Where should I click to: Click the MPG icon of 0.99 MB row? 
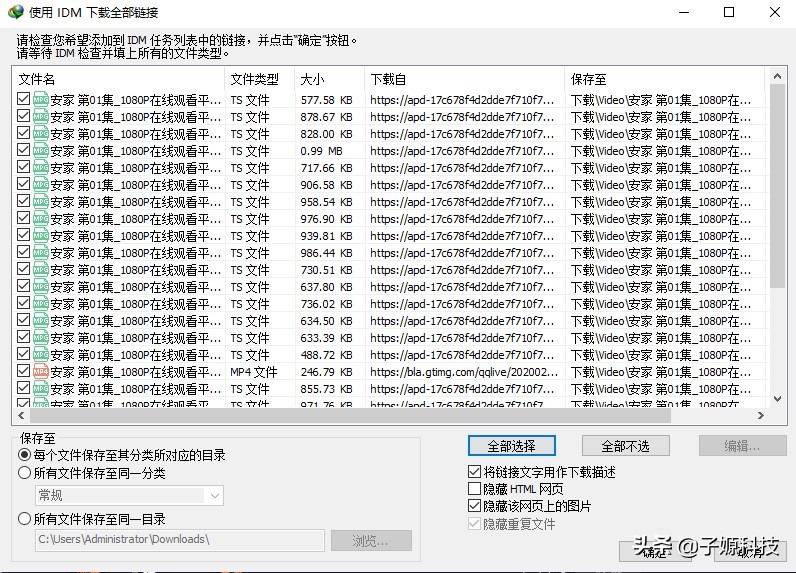[x=41, y=150]
